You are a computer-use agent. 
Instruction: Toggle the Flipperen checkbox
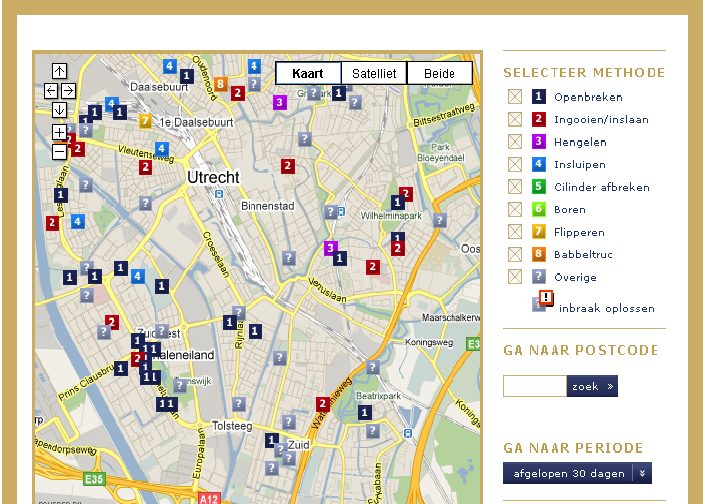point(515,232)
